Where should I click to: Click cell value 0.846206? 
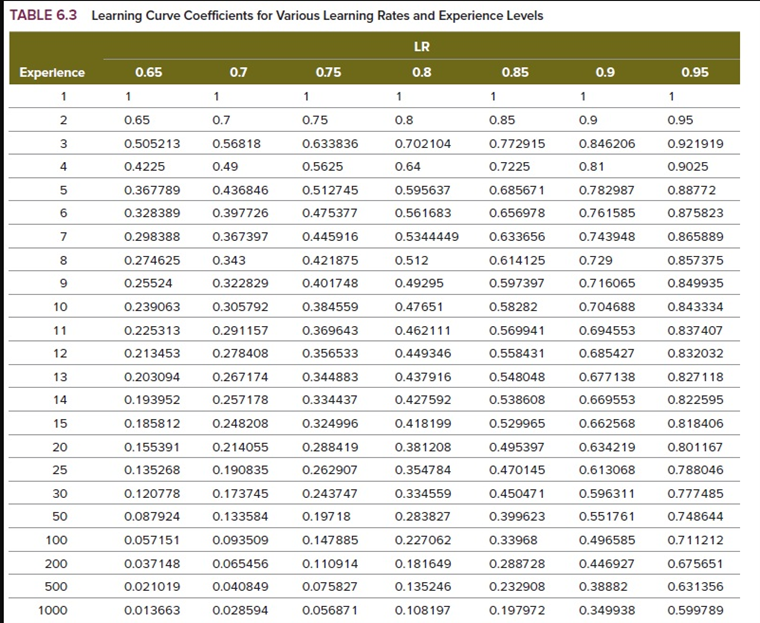(607, 144)
